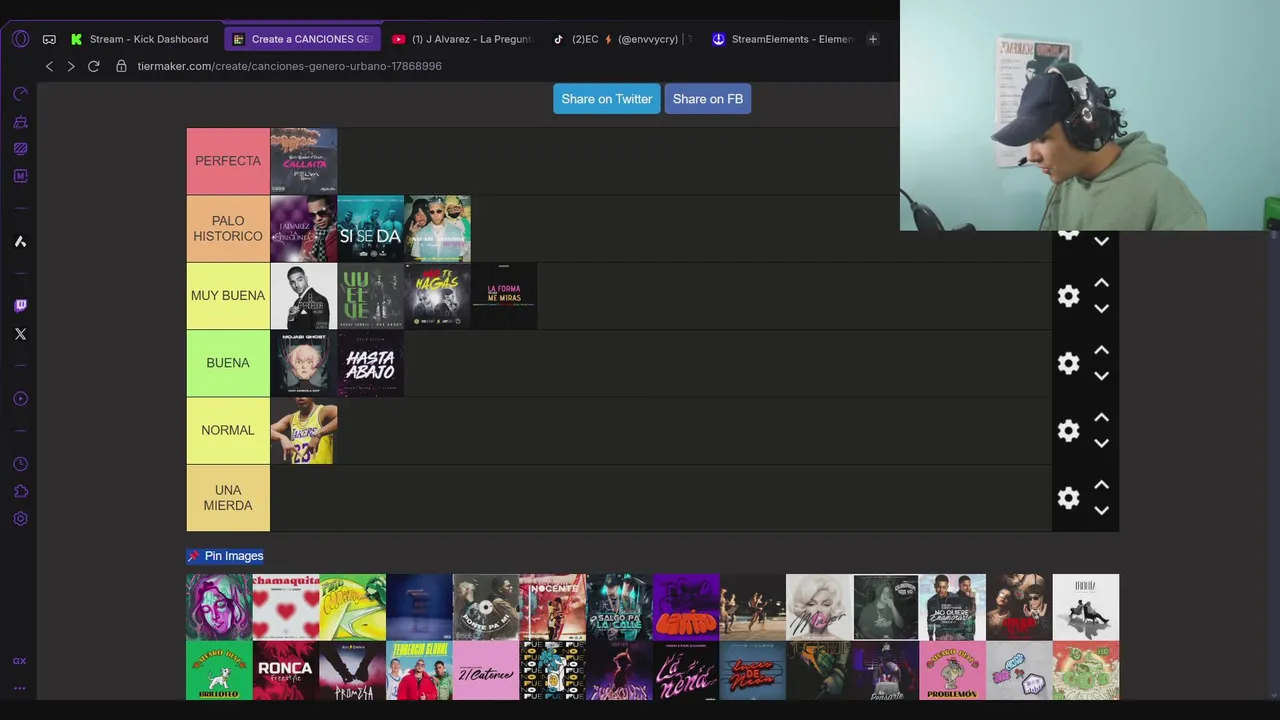Viewport: 1280px width, 720px height.
Task: Switch to J Alvarez - La Pregunta tab
Action: tap(462, 39)
